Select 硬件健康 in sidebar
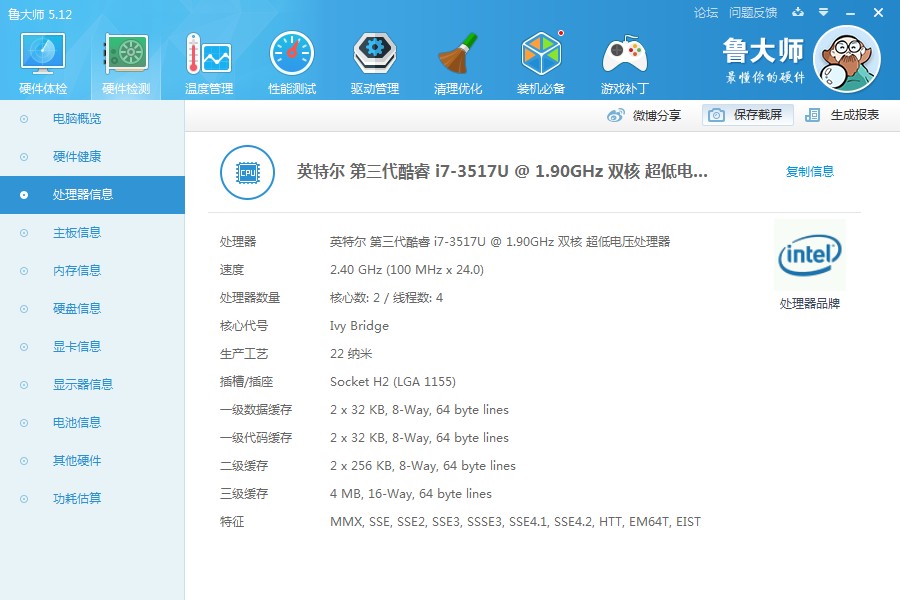The image size is (900, 600). point(92,157)
